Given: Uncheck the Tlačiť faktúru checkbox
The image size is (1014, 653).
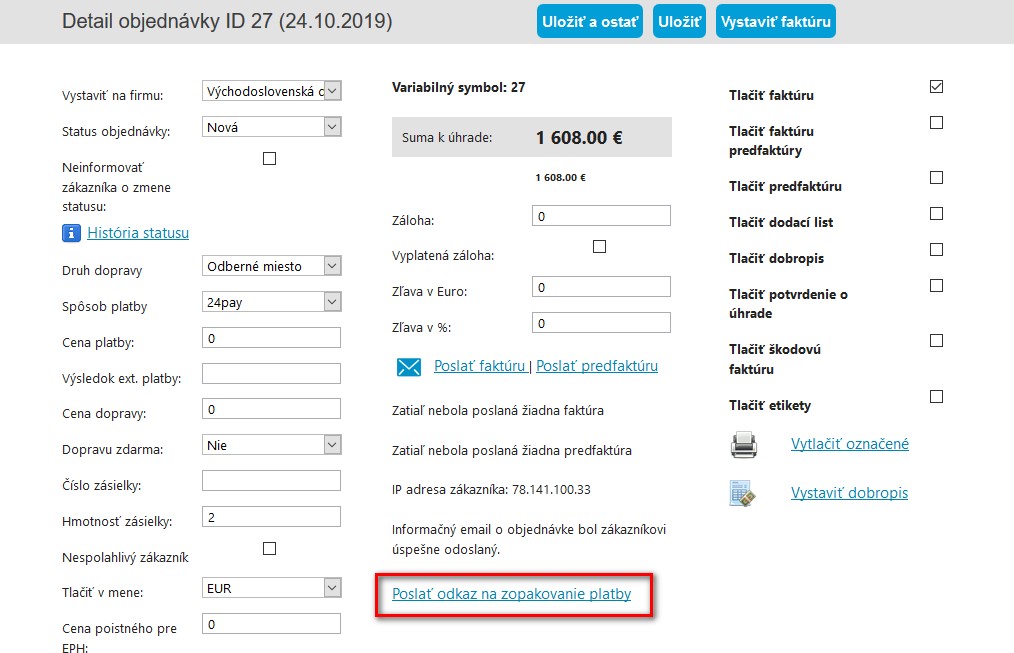Looking at the screenshot, I should pos(936,87).
